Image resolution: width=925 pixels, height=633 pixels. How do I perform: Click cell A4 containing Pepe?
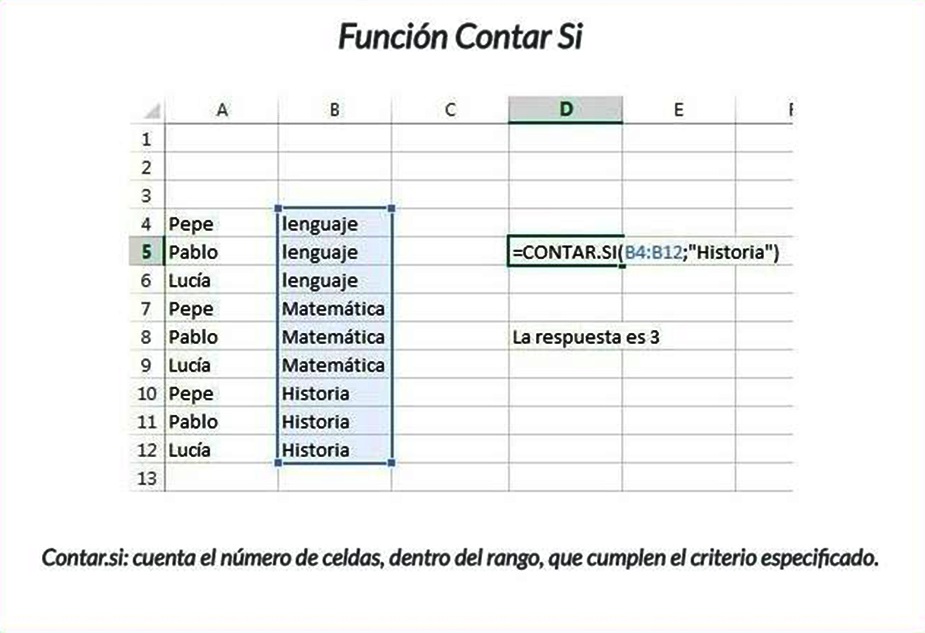(222, 224)
